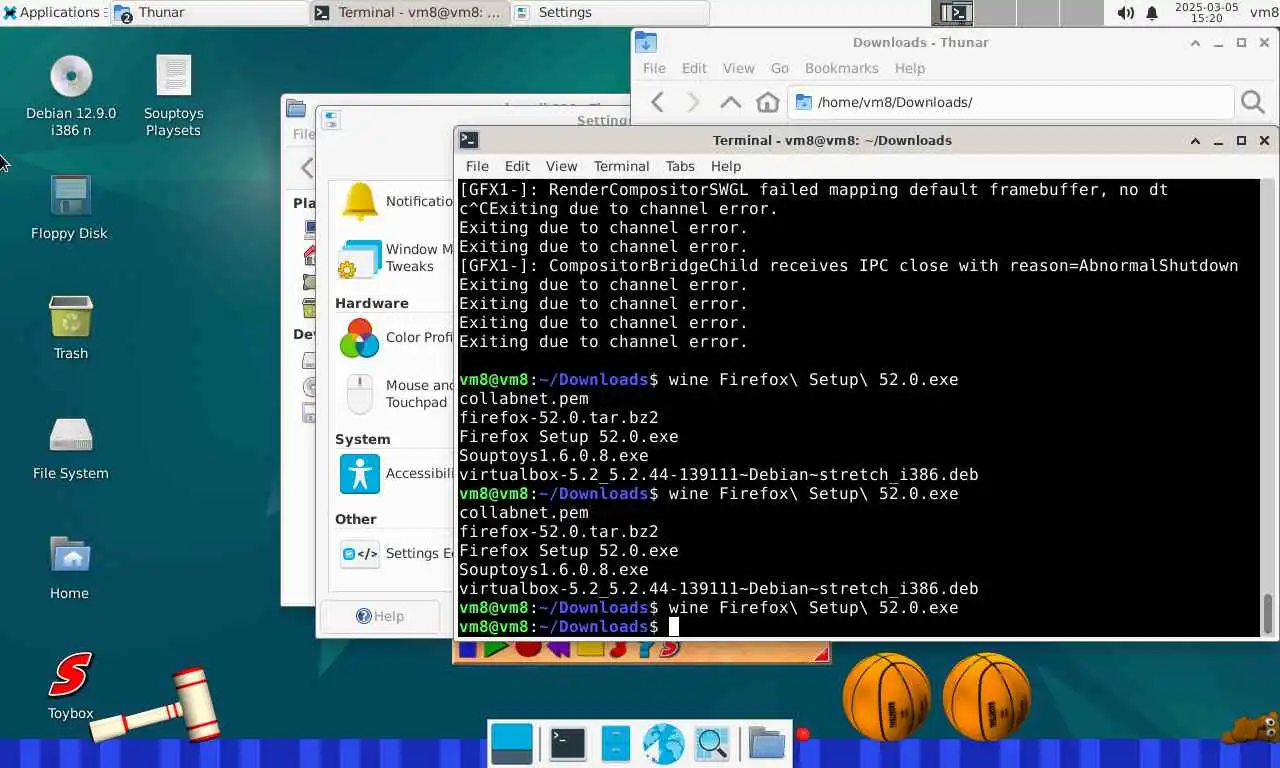Open the Terminal menu in the Terminal menubar
The height and width of the screenshot is (768, 1280).
click(621, 166)
